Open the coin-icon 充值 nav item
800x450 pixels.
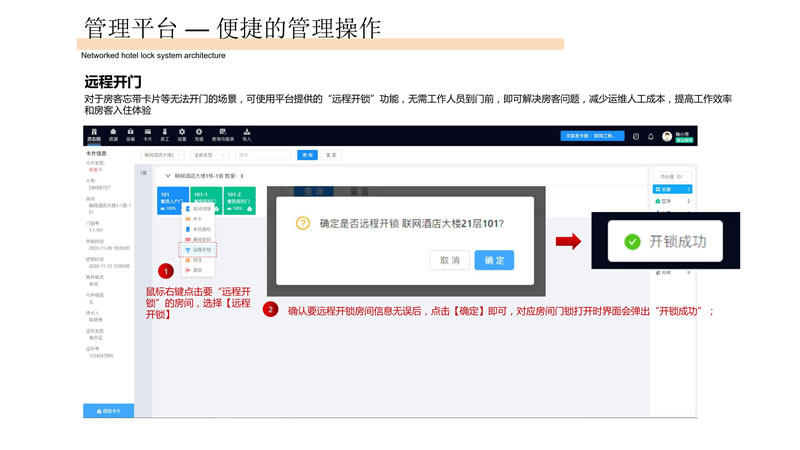tap(199, 135)
